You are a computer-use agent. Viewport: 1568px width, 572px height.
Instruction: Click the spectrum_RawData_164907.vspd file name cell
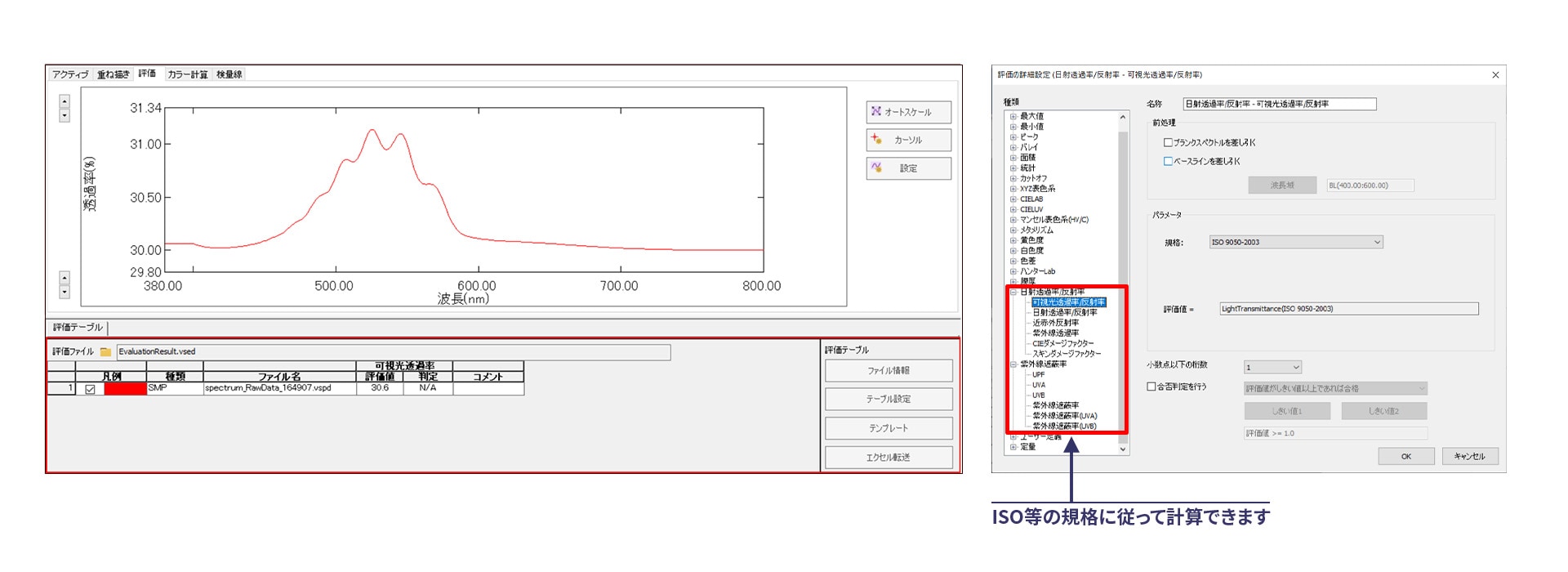[x=279, y=389]
